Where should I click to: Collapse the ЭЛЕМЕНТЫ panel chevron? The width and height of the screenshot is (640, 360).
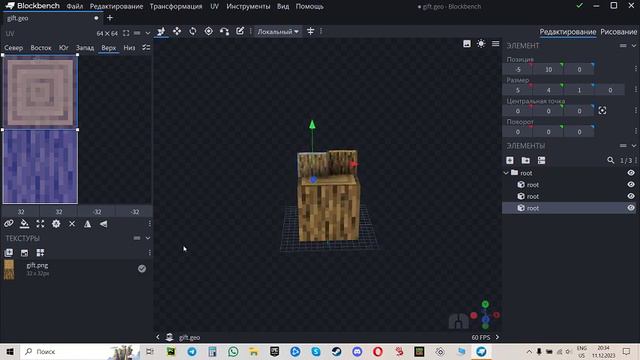click(x=634, y=146)
